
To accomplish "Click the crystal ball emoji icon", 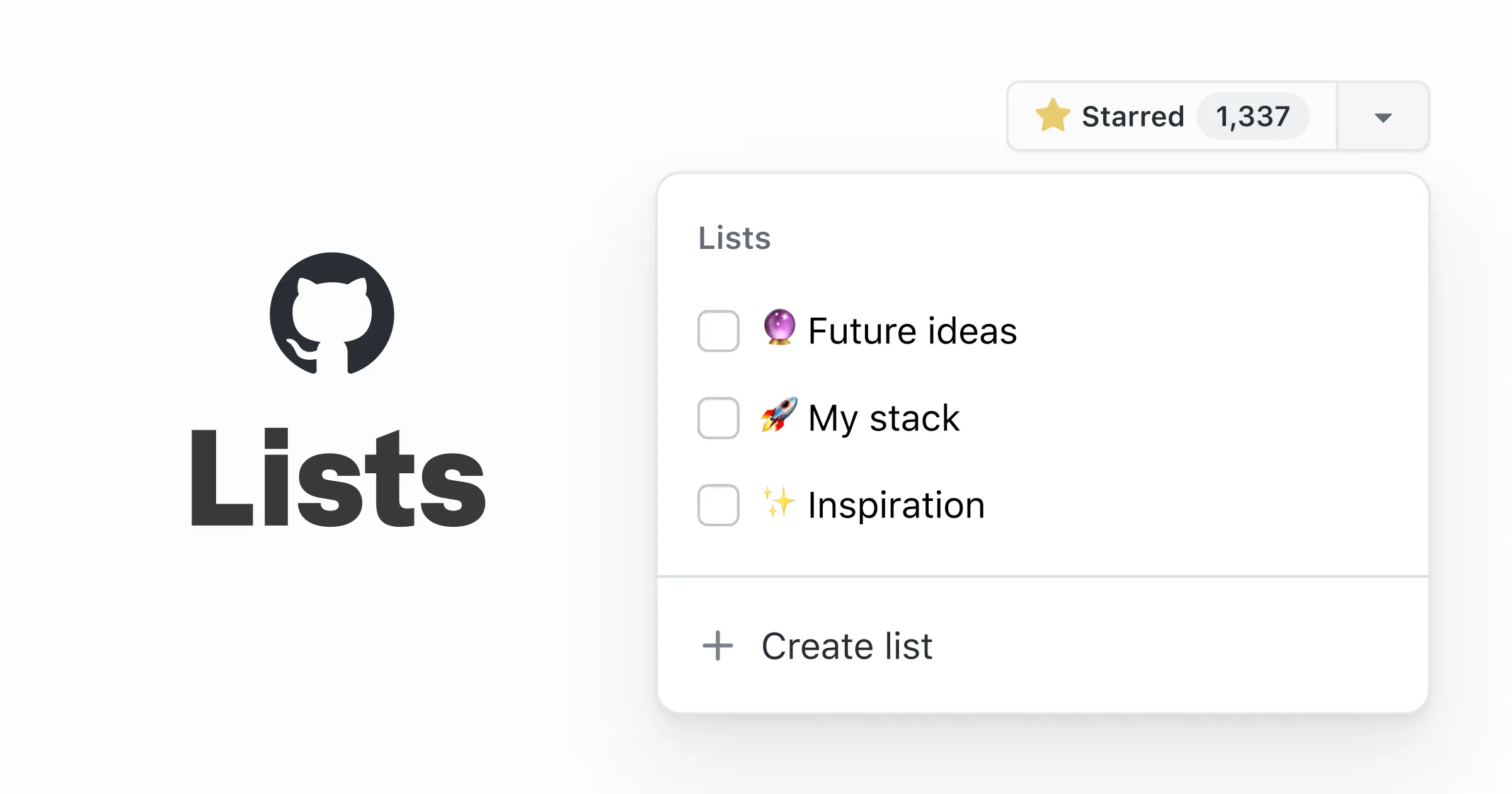I will tap(779, 327).
